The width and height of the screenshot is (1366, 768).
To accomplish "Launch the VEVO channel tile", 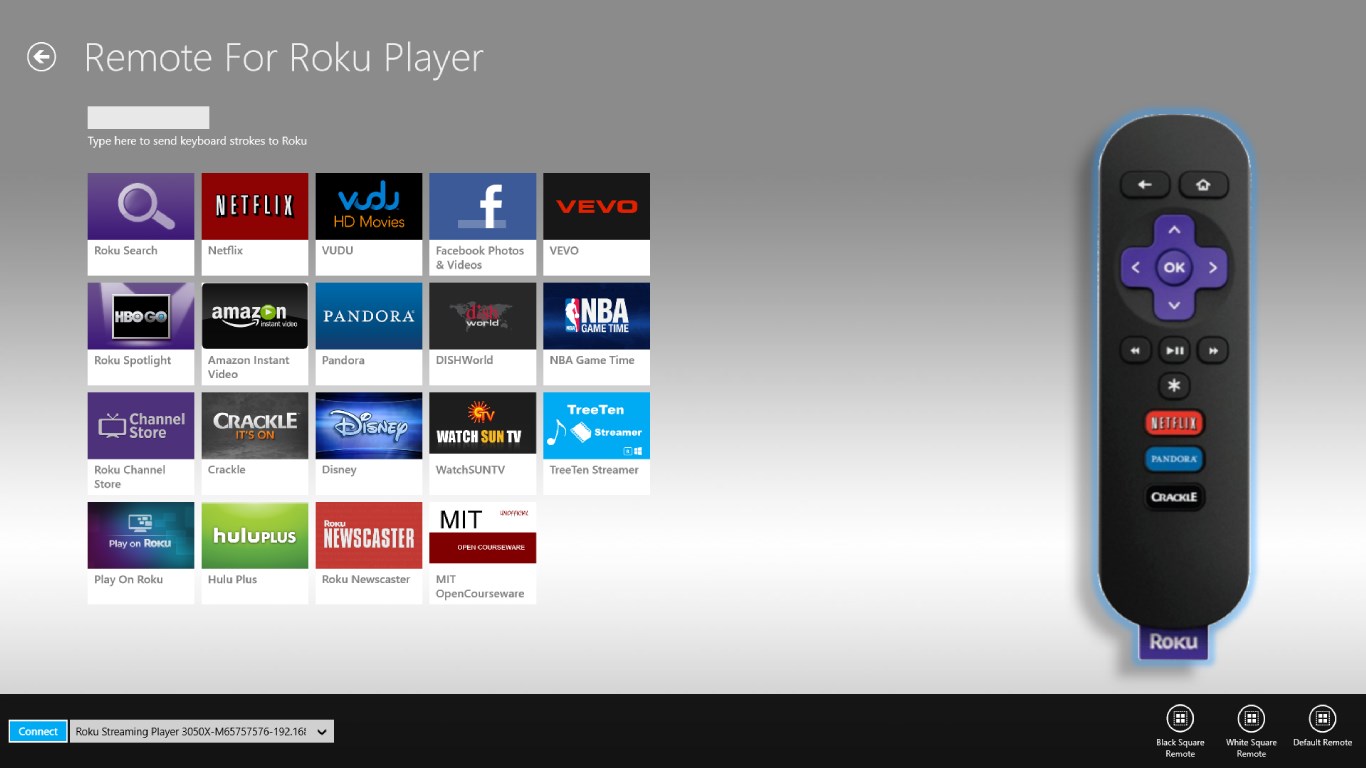I will [x=597, y=224].
